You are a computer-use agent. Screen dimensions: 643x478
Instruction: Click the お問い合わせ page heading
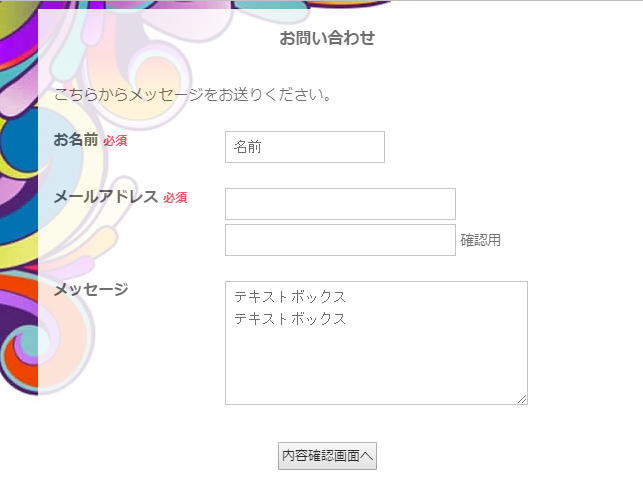tap(327, 39)
